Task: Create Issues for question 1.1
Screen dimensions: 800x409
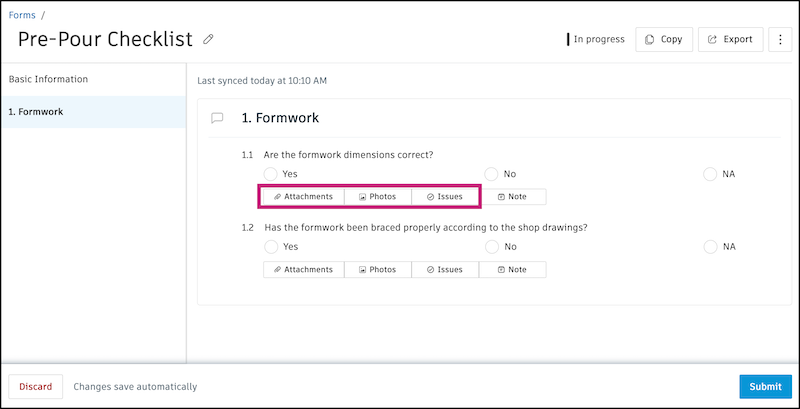Action: tap(444, 197)
